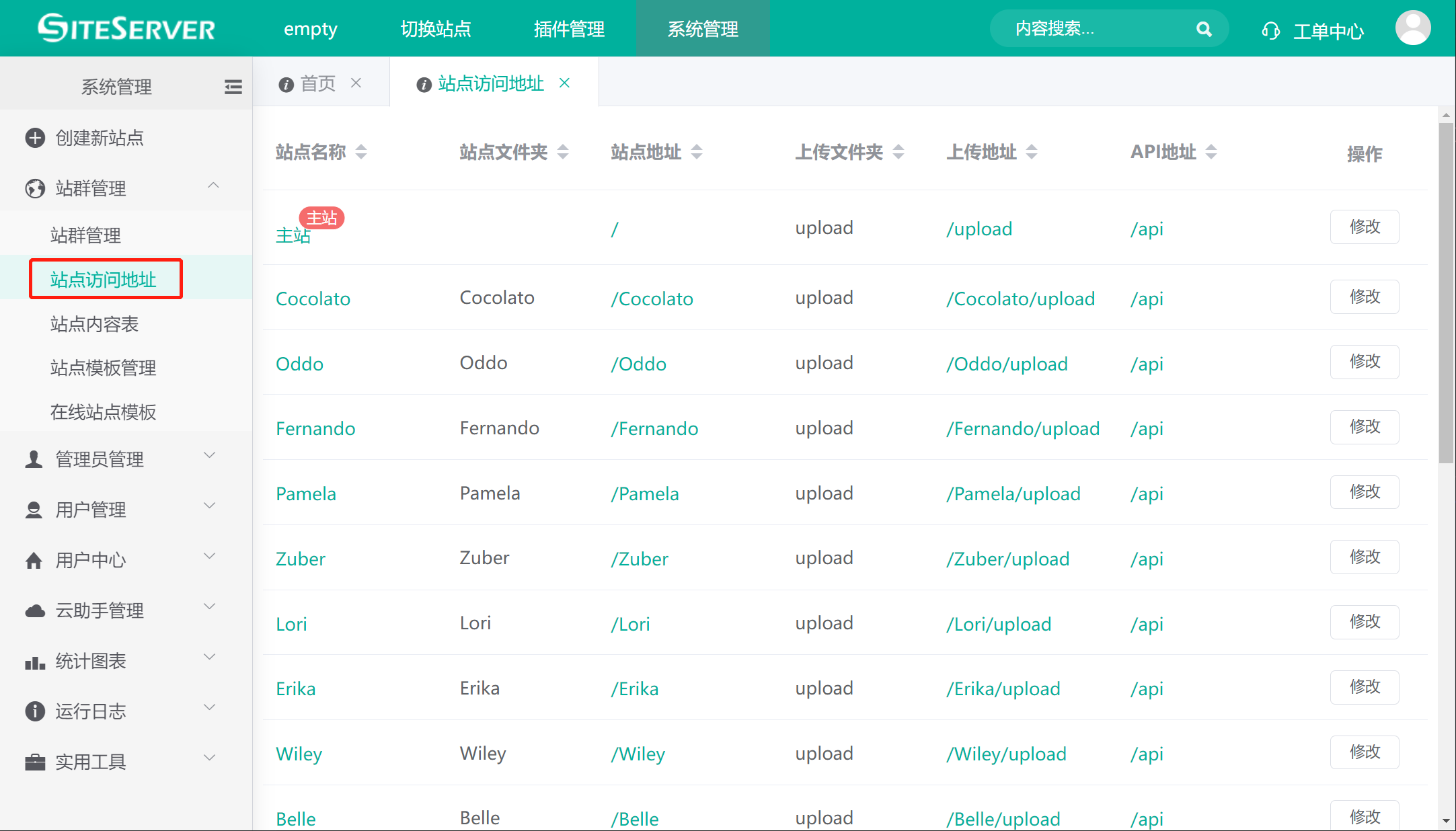The width and height of the screenshot is (1456, 831).
Task: Open the user avatar menu
Action: click(x=1413, y=28)
